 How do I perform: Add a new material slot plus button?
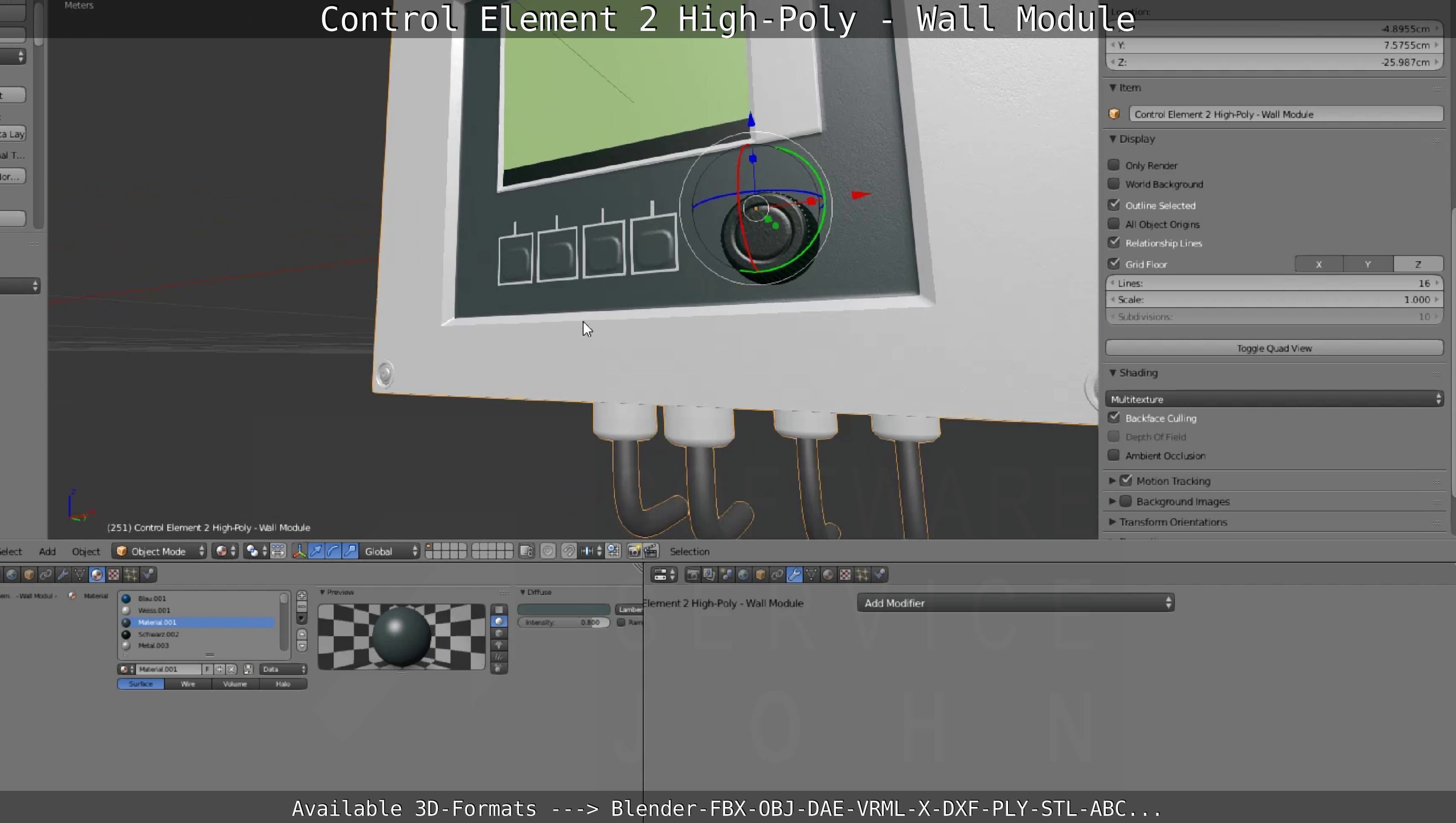pyautogui.click(x=302, y=596)
